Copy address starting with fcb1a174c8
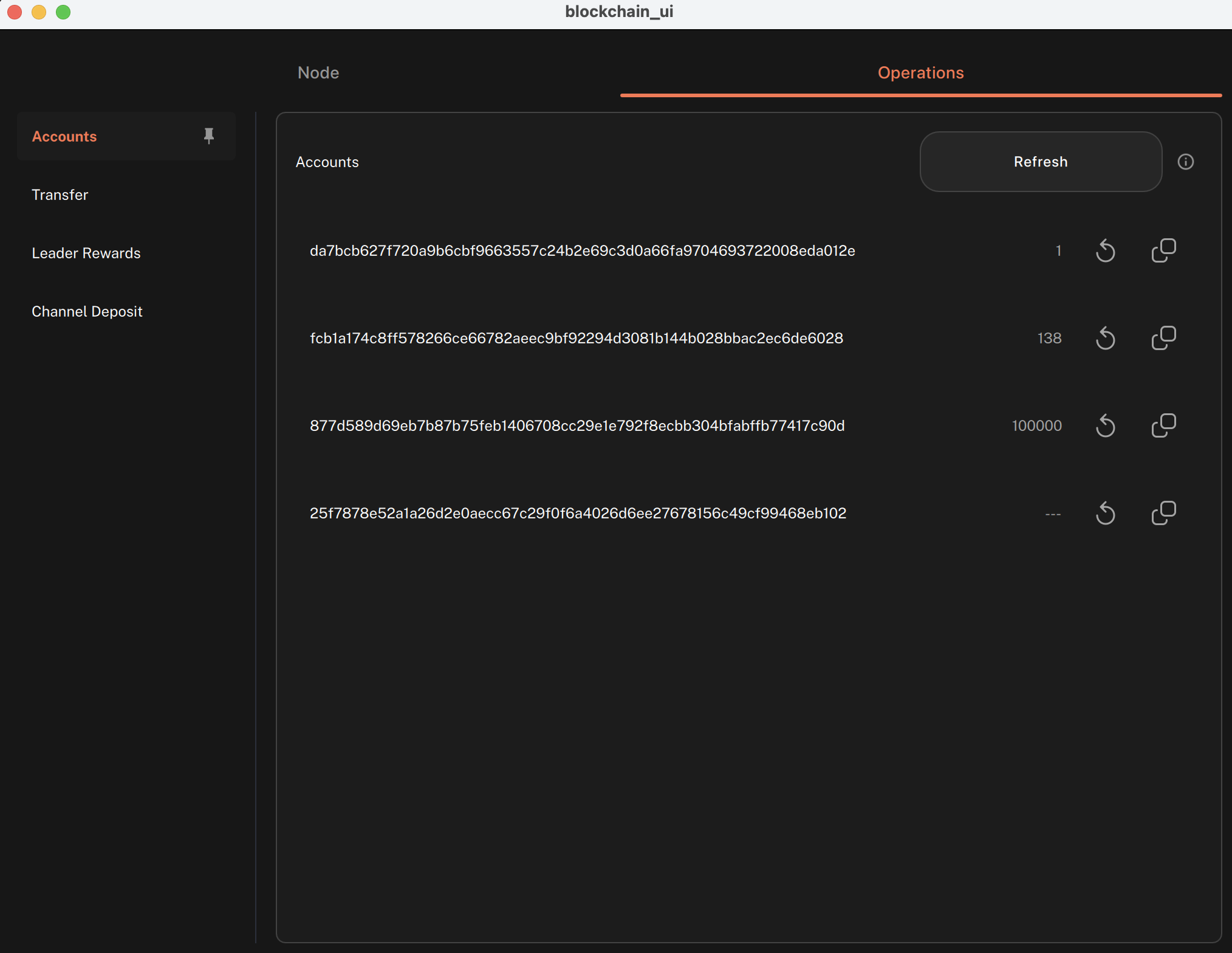Viewport: 1232px width, 953px height. (x=1163, y=338)
